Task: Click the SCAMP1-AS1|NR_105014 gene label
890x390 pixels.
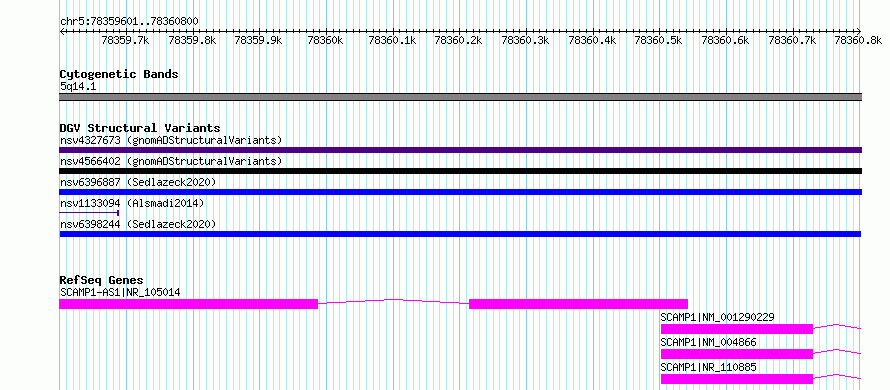Action: [x=120, y=292]
